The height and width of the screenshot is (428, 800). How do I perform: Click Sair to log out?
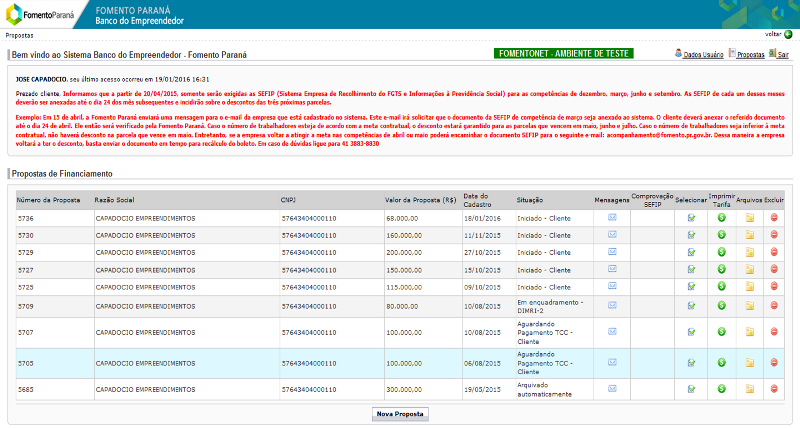(783, 55)
